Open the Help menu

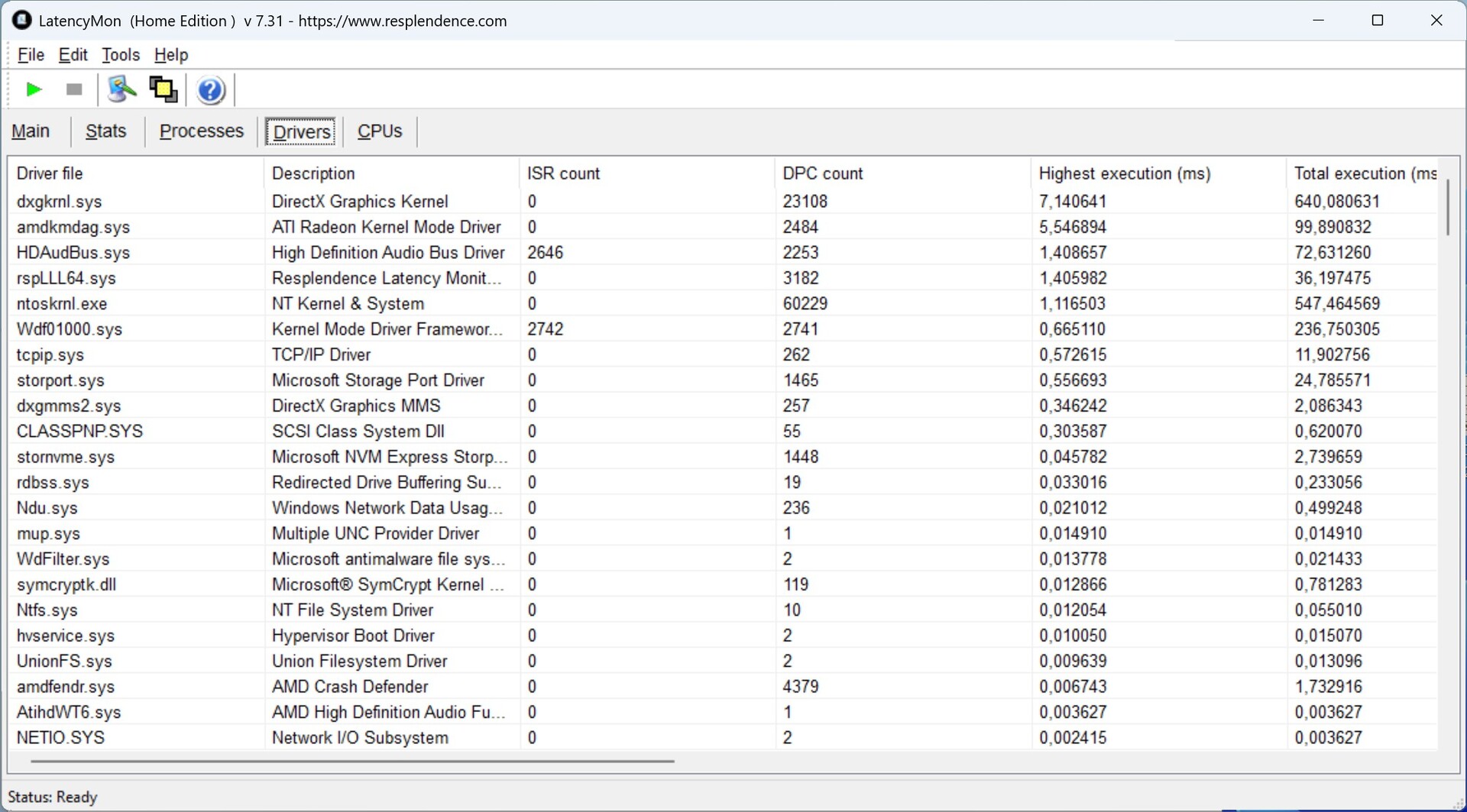(170, 55)
